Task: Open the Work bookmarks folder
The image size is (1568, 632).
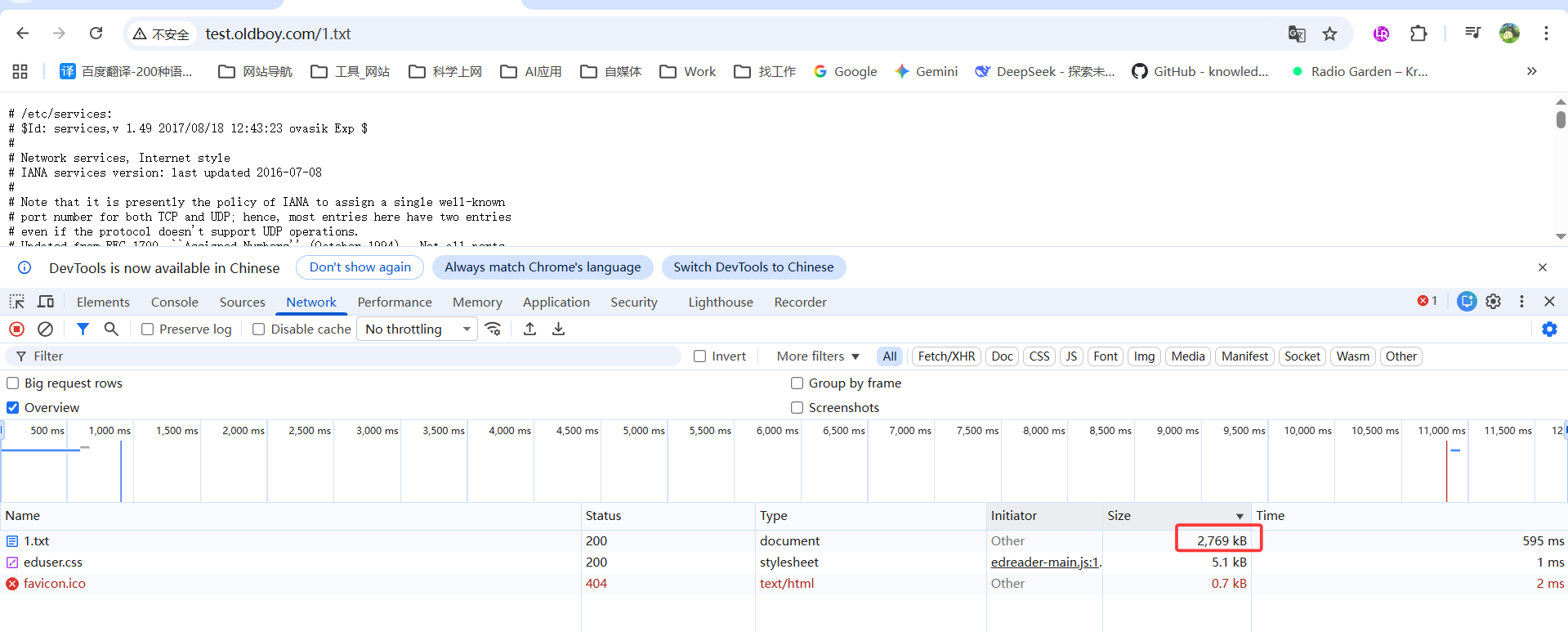Action: pyautogui.click(x=688, y=72)
